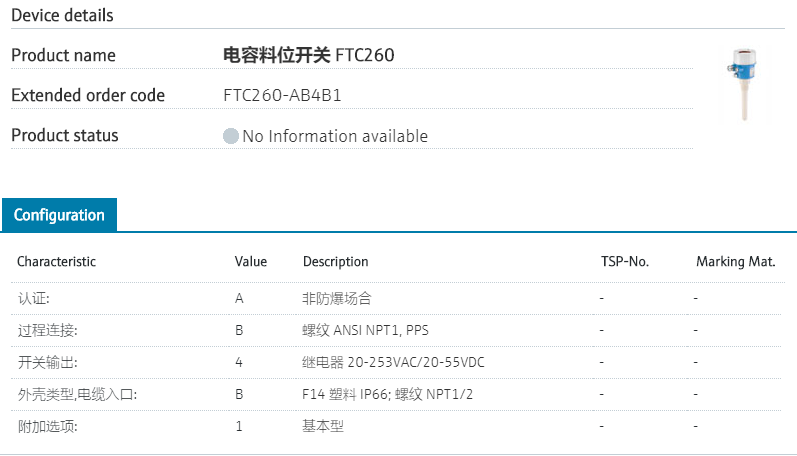797x456 pixels.
Task: Click the Marking Mat. column header
Action: click(x=736, y=262)
